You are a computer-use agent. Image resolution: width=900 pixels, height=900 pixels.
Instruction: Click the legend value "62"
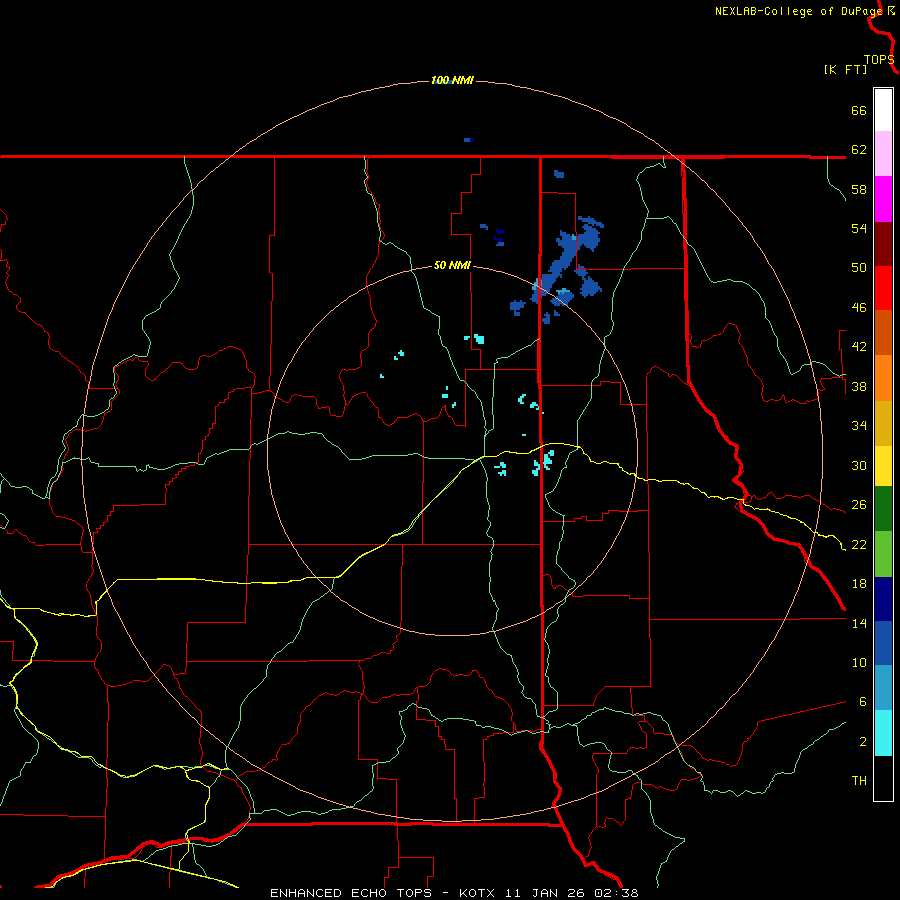(x=859, y=150)
